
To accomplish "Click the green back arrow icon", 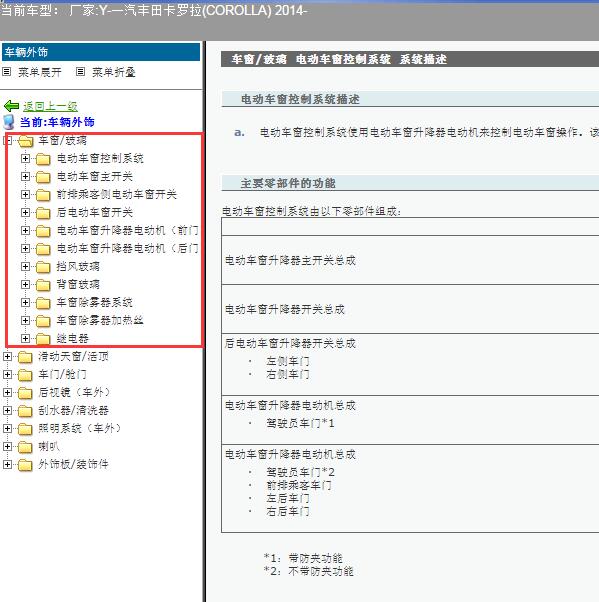I will point(12,106).
